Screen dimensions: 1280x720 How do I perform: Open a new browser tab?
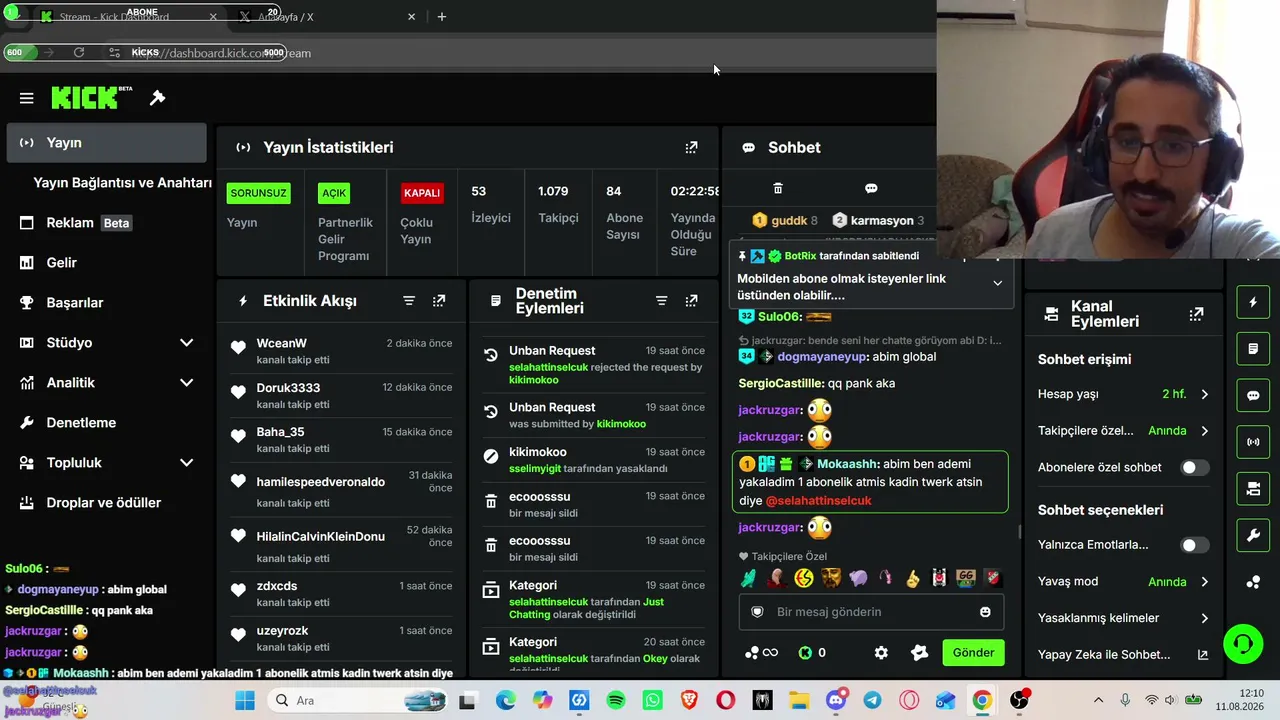442,17
